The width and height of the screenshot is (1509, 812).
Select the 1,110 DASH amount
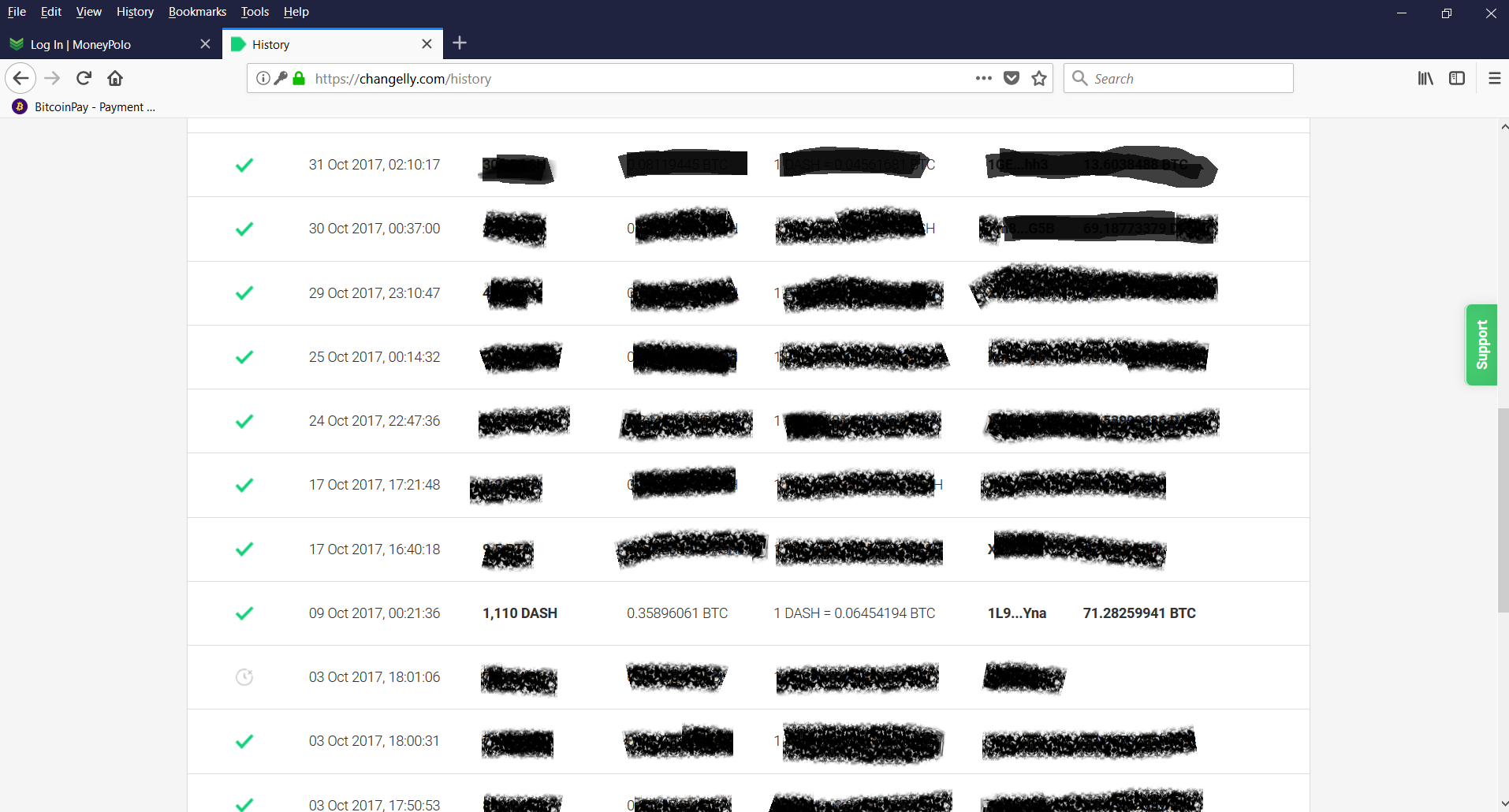[520, 613]
